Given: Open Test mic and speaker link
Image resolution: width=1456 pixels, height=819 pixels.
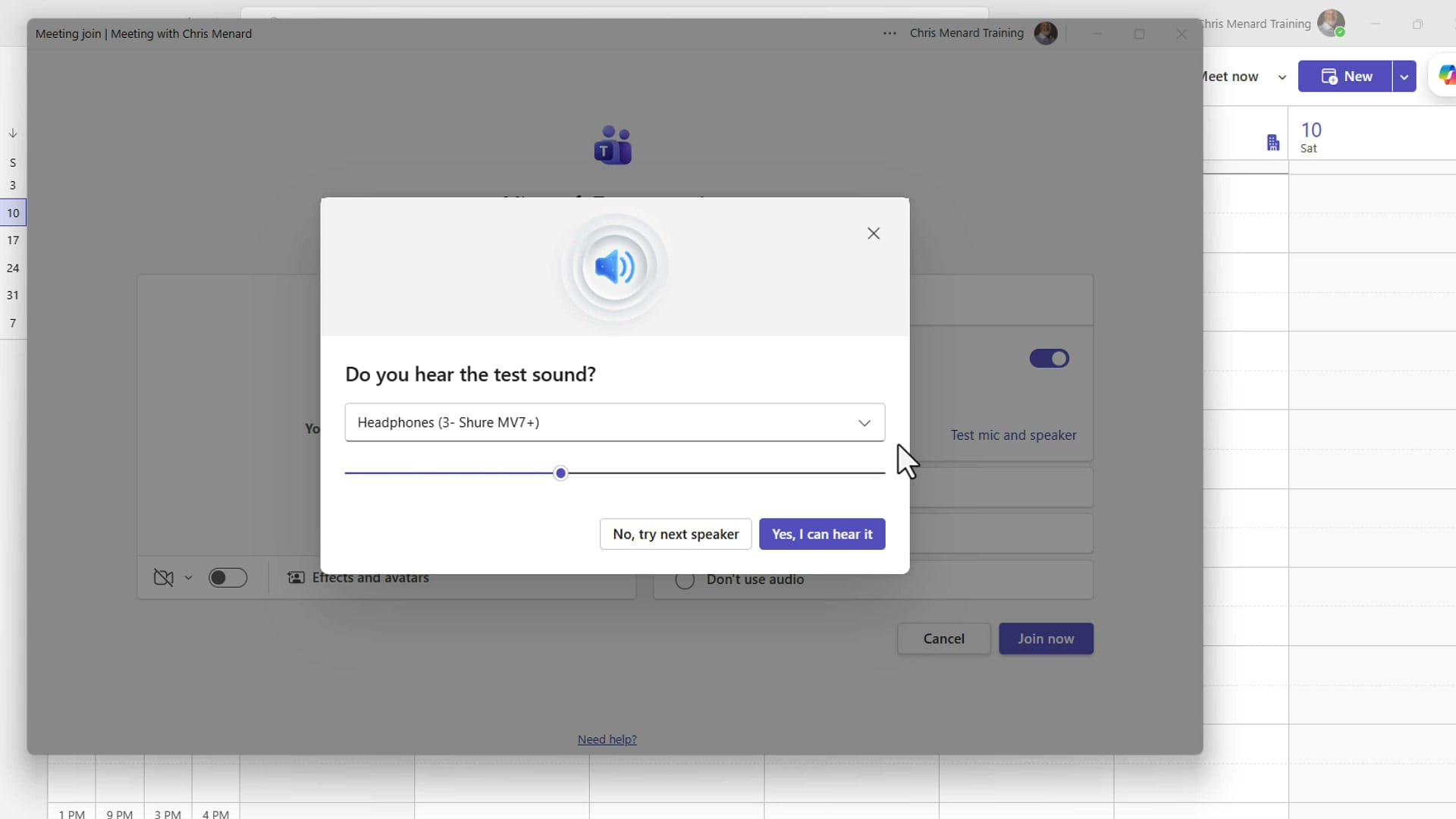Looking at the screenshot, I should coord(1013,435).
